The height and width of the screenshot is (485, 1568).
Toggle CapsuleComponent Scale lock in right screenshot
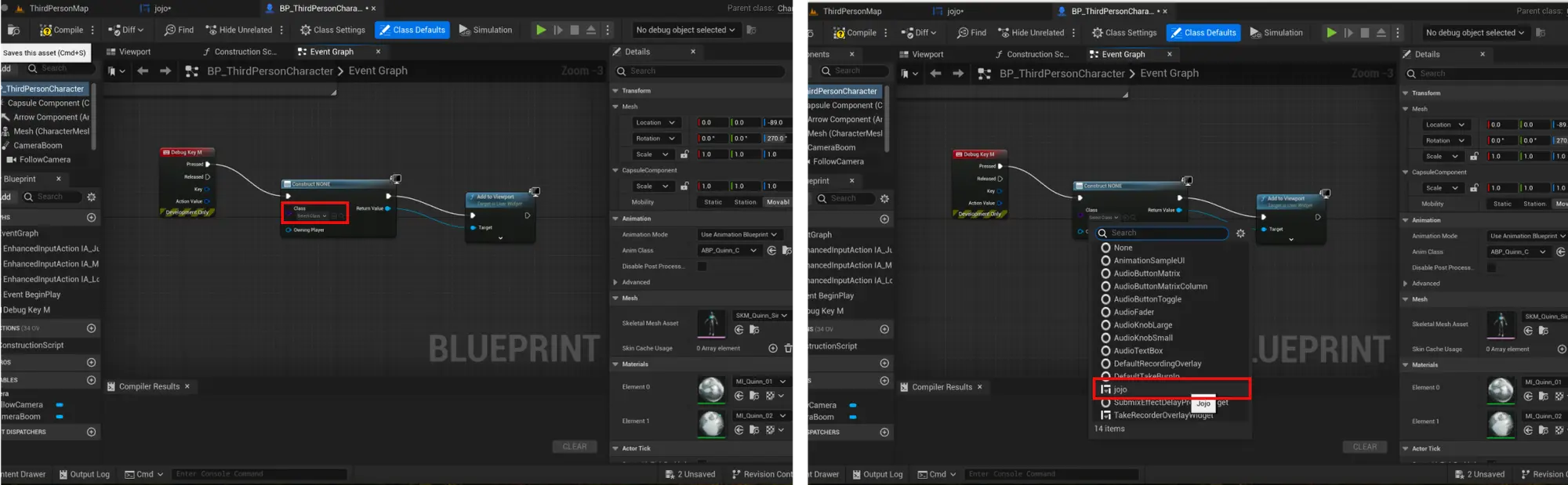point(1474,188)
